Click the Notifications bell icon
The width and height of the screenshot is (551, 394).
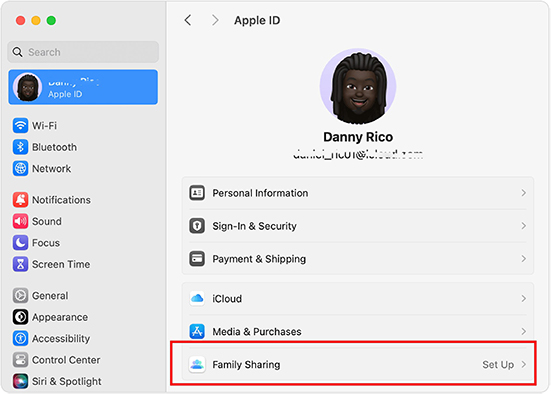(20, 200)
